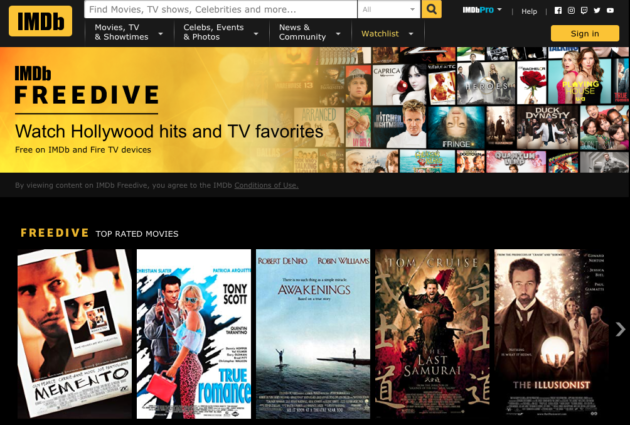Click the Playing House tile in banner
630x425 pixels.
point(579,80)
